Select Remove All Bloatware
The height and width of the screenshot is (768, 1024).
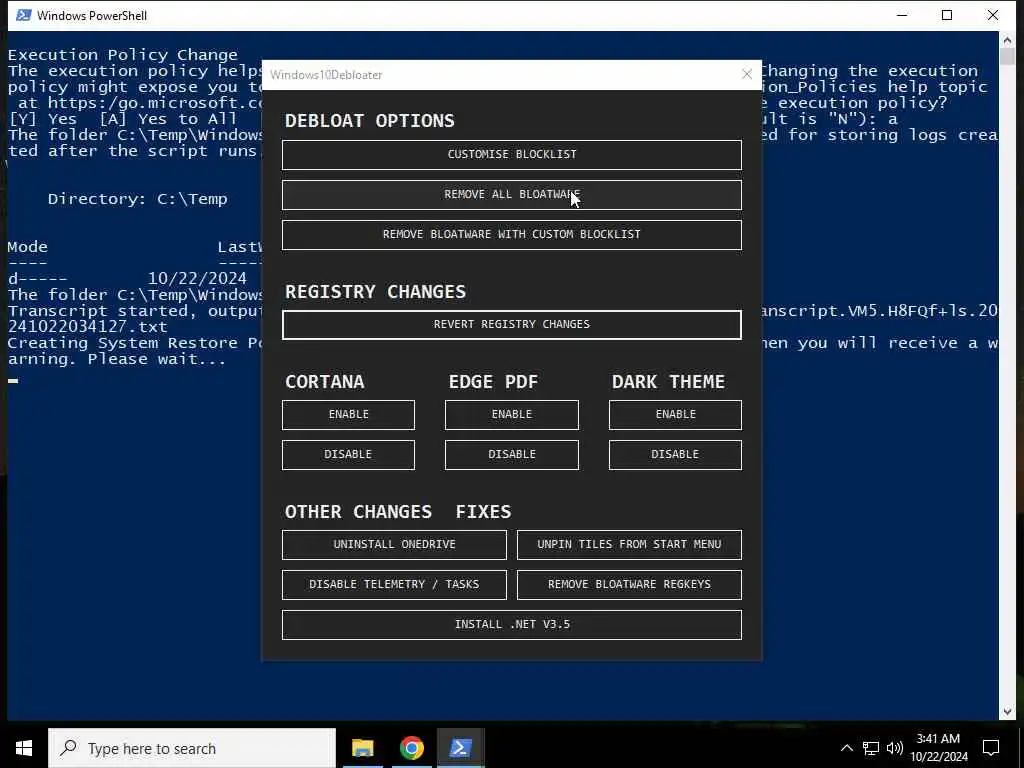point(511,195)
